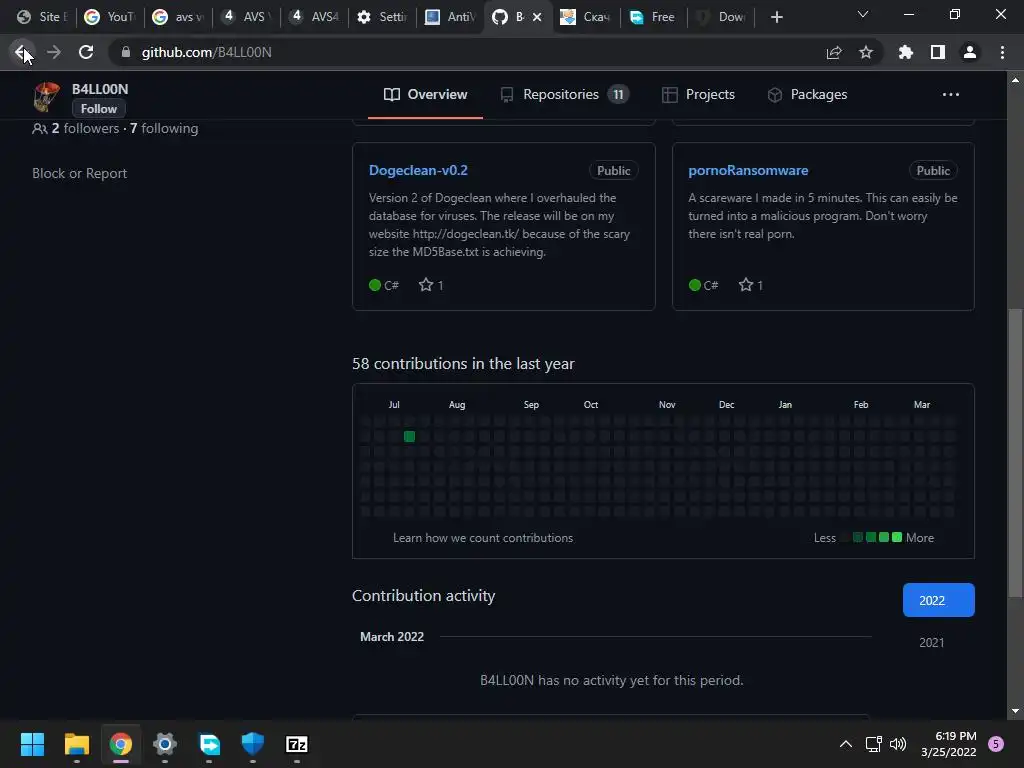This screenshot has width=1024, height=768.
Task: Switch to the Settings browser tab
Action: pos(382,17)
